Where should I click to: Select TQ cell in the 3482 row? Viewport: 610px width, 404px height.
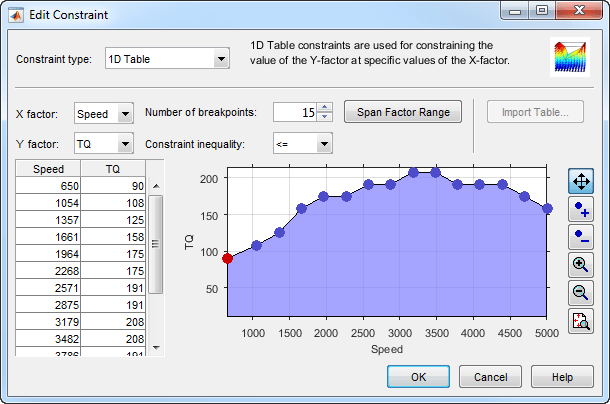[113, 339]
